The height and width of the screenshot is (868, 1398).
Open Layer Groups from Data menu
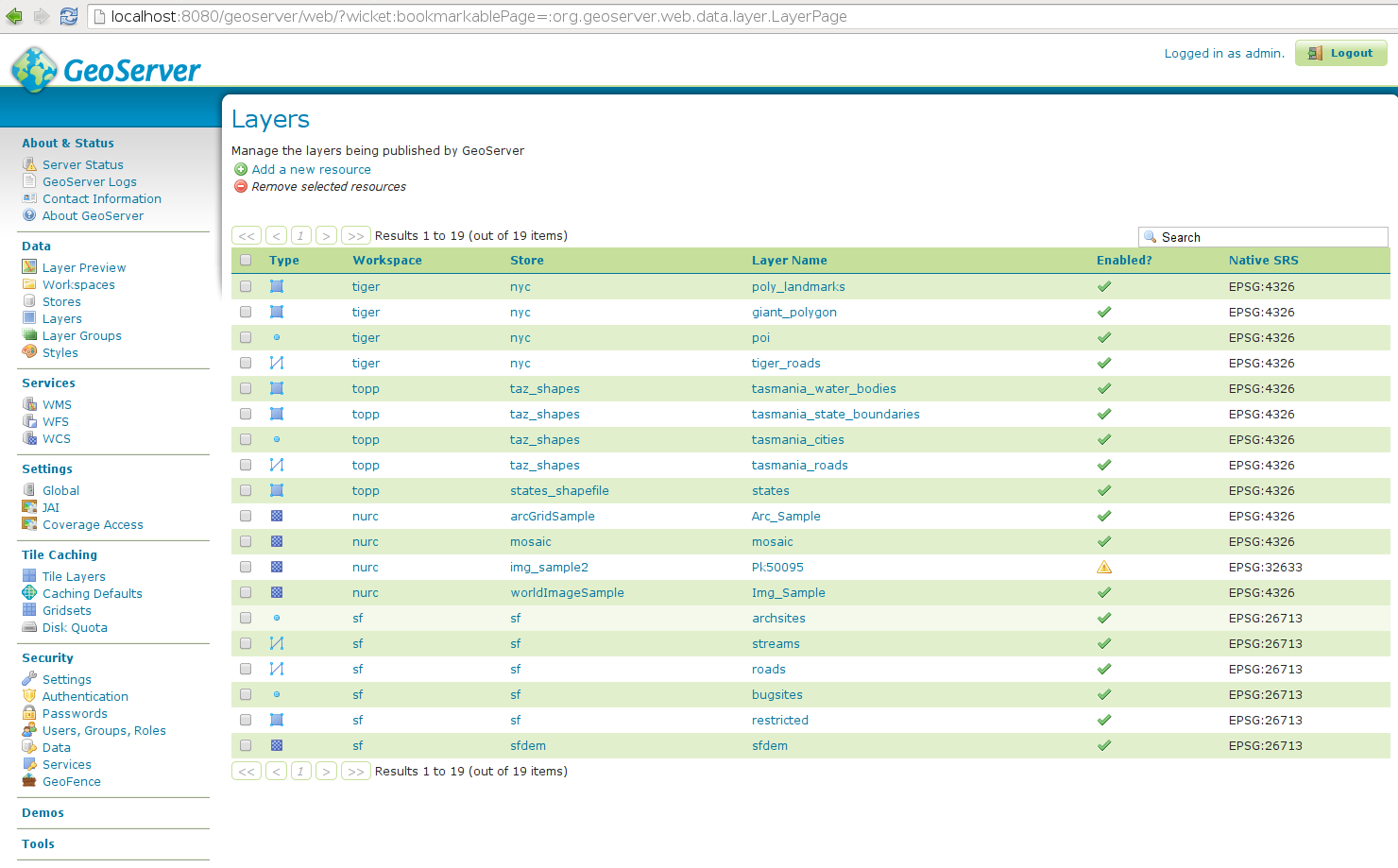(x=82, y=335)
